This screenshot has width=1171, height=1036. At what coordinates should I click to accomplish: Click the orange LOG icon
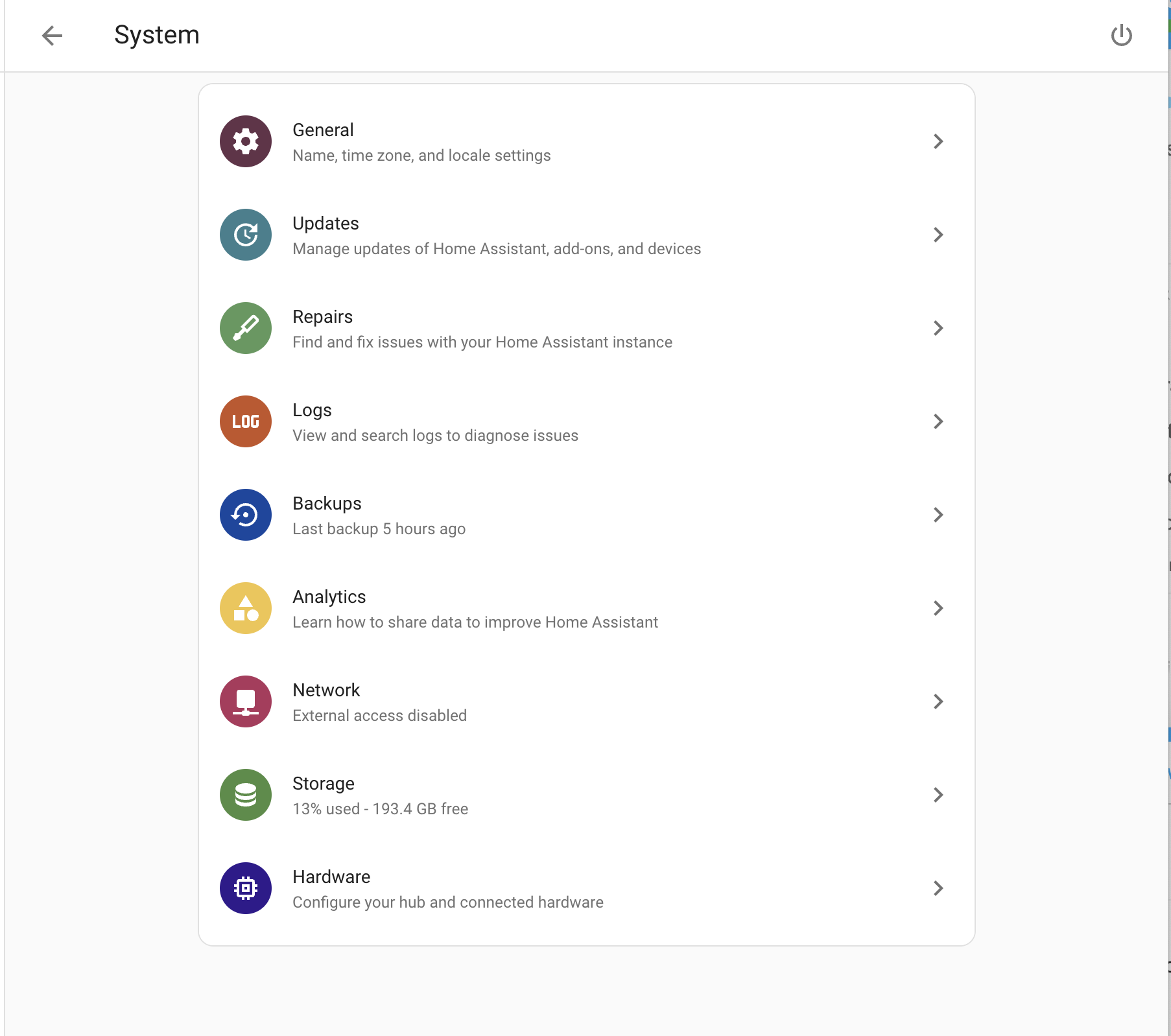pos(246,421)
